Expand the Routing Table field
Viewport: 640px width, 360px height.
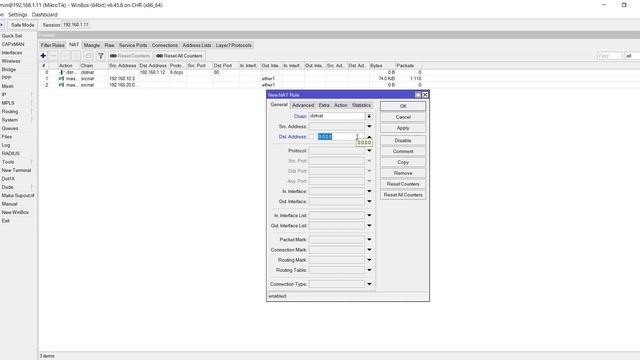(x=369, y=270)
